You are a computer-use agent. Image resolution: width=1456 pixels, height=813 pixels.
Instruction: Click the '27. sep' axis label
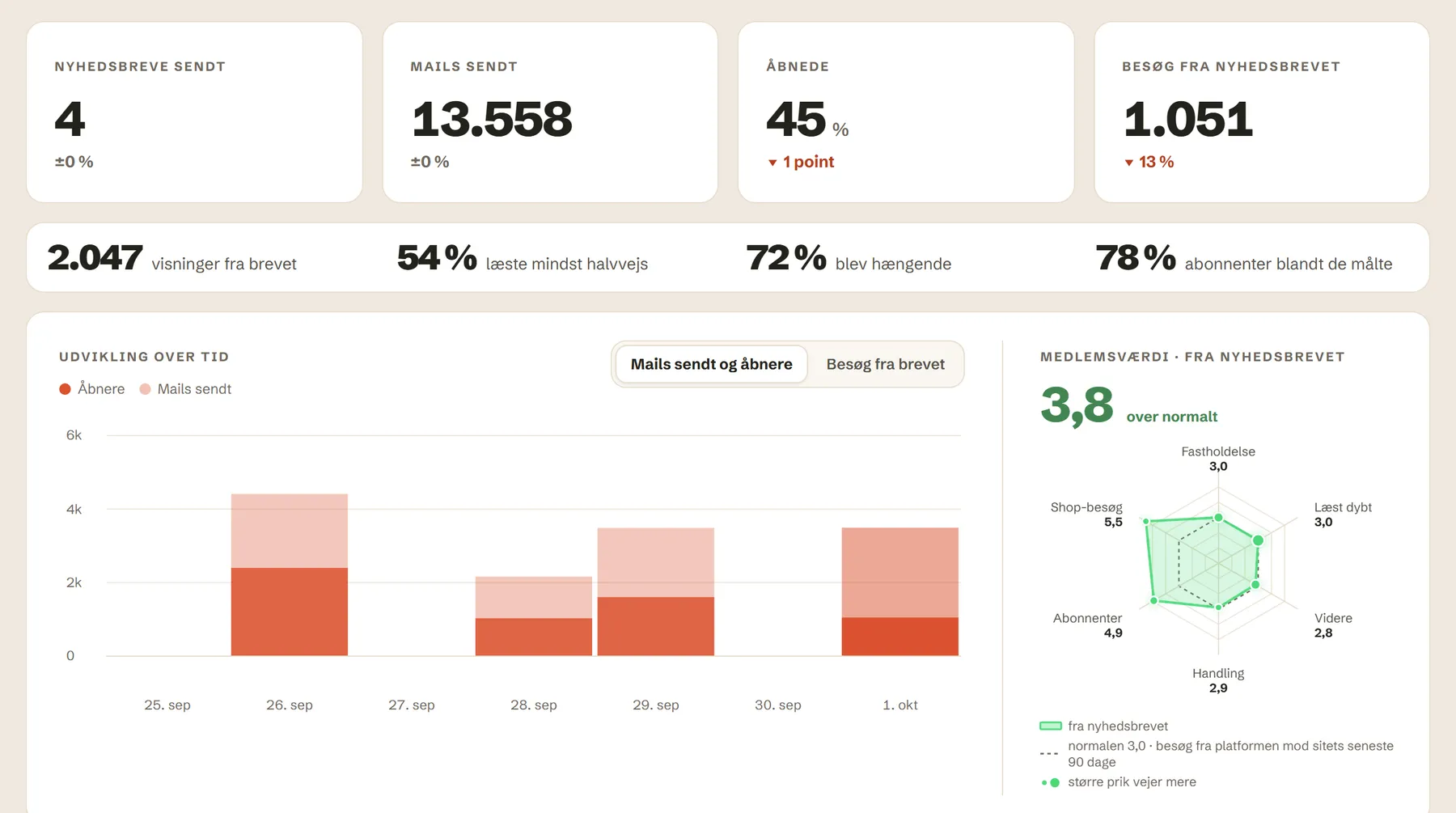(x=412, y=705)
